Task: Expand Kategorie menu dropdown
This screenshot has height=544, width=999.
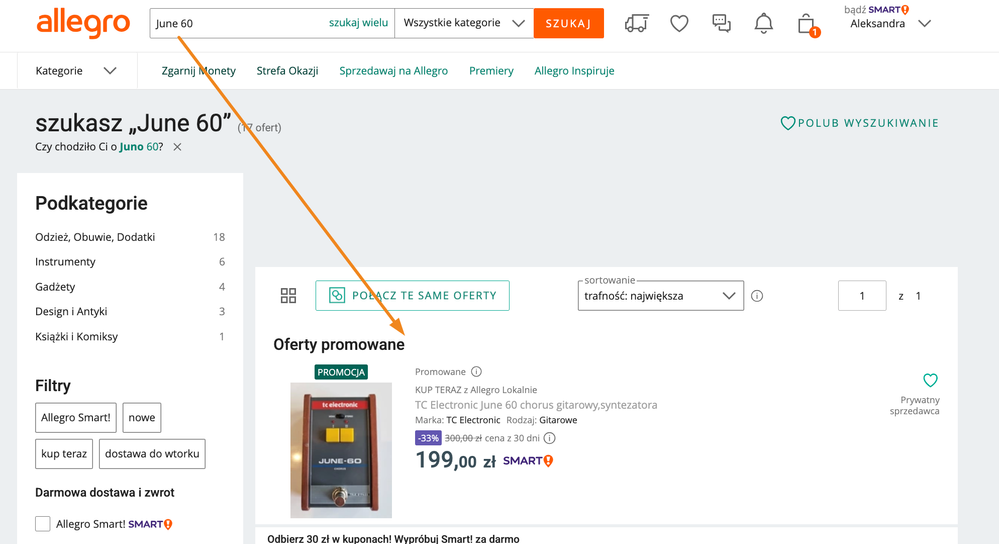Action: coord(76,71)
